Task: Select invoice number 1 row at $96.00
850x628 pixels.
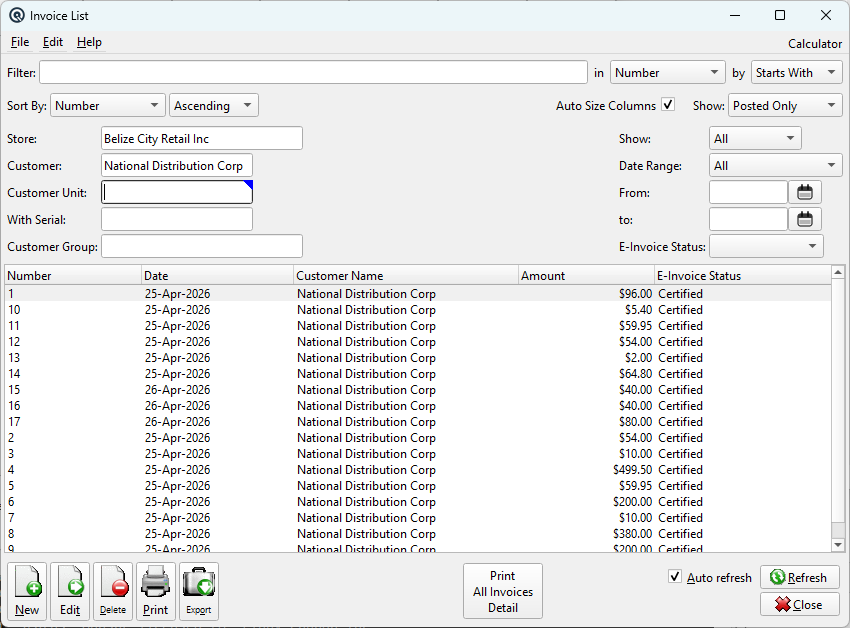Action: (417, 293)
